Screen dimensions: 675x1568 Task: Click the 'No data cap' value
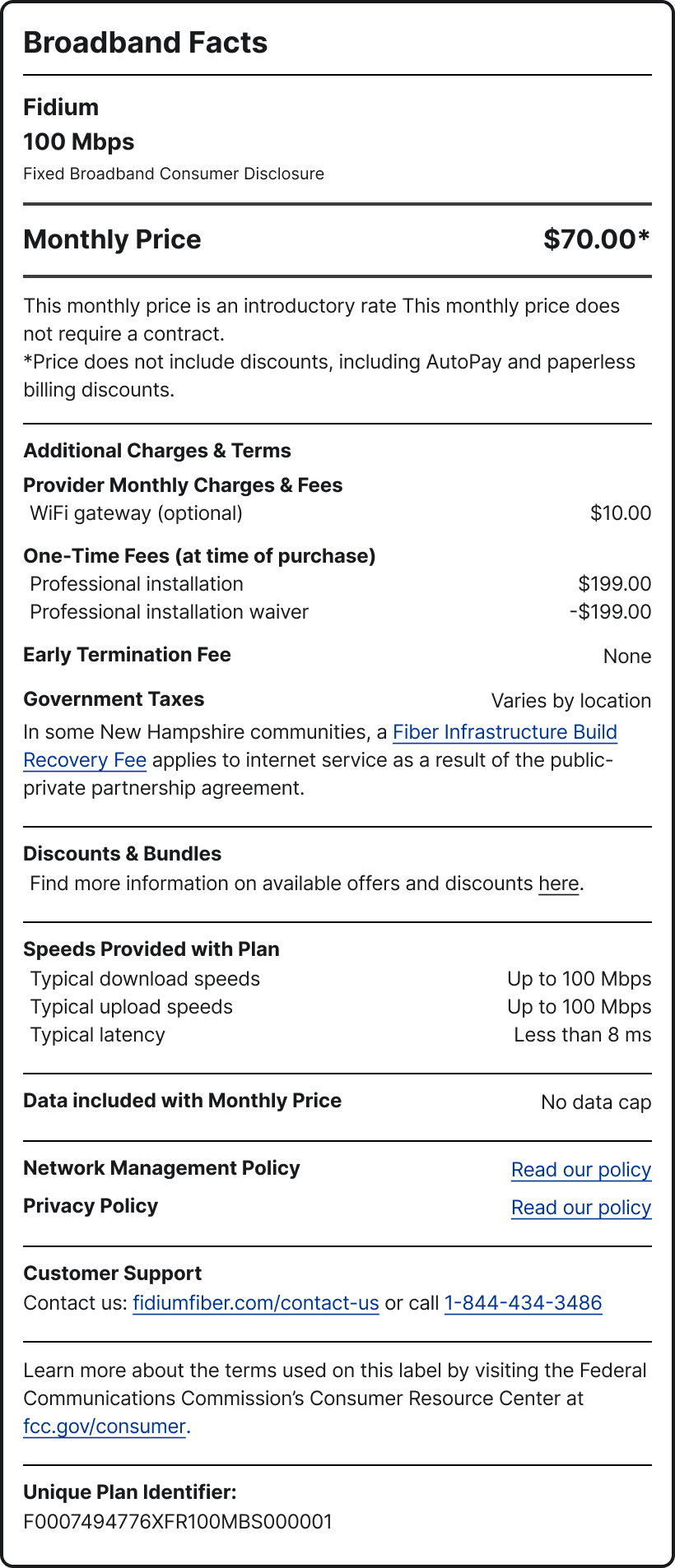pyautogui.click(x=595, y=1102)
